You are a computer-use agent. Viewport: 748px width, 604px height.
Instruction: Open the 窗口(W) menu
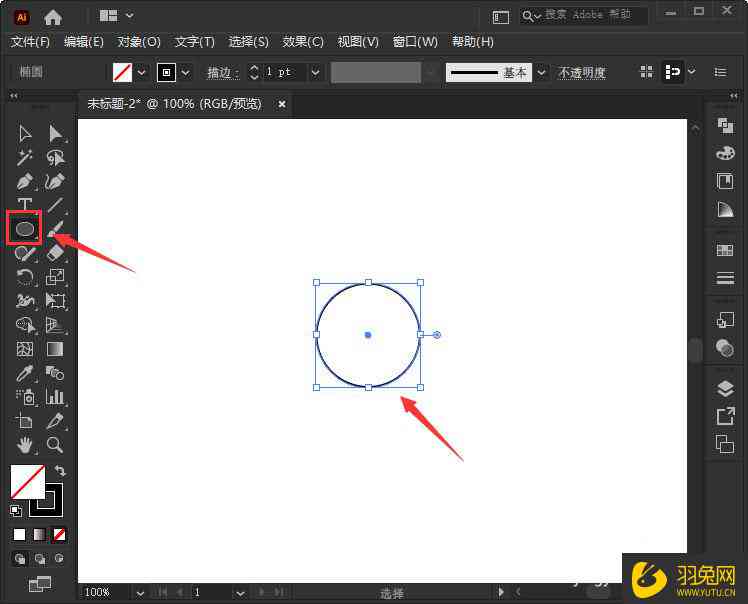coord(415,42)
